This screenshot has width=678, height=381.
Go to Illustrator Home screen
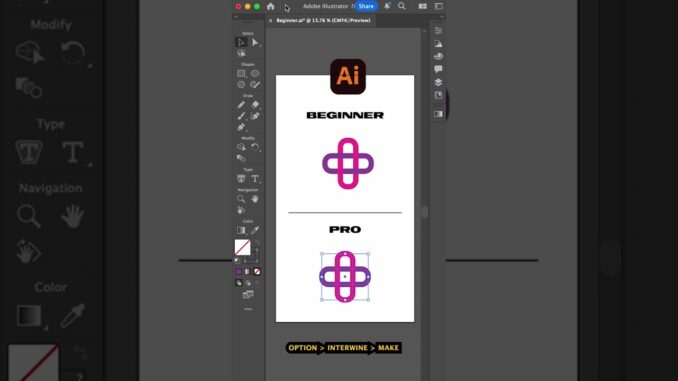[271, 6]
